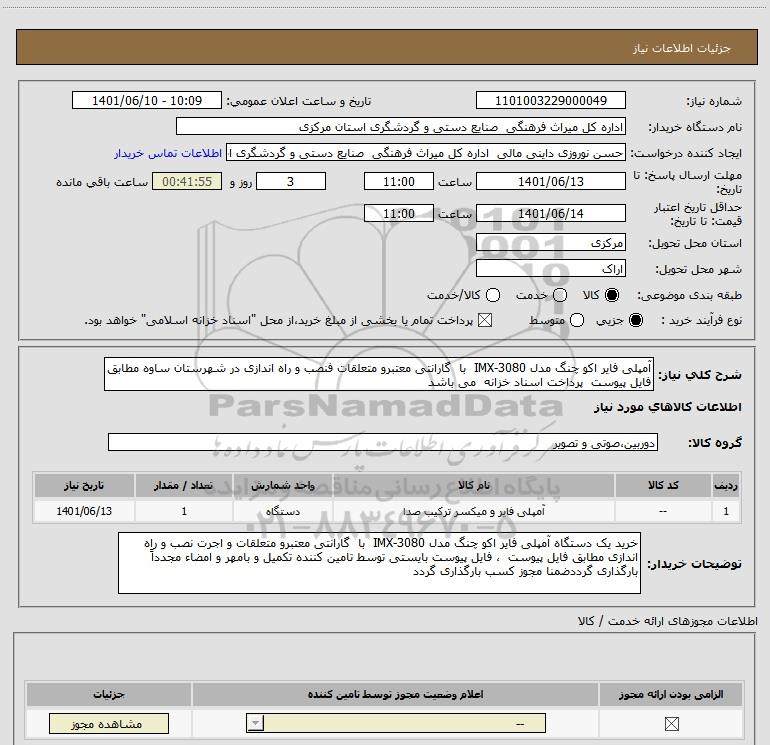Click the واحد شمارش column header
770x745 pixels.
283,485
